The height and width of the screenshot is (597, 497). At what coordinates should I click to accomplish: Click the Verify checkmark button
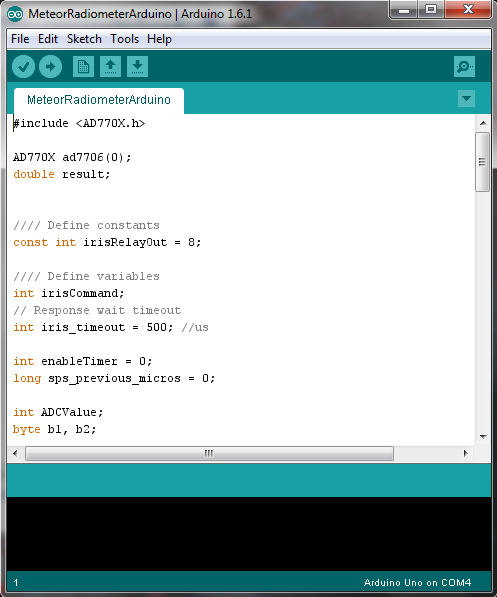24,67
